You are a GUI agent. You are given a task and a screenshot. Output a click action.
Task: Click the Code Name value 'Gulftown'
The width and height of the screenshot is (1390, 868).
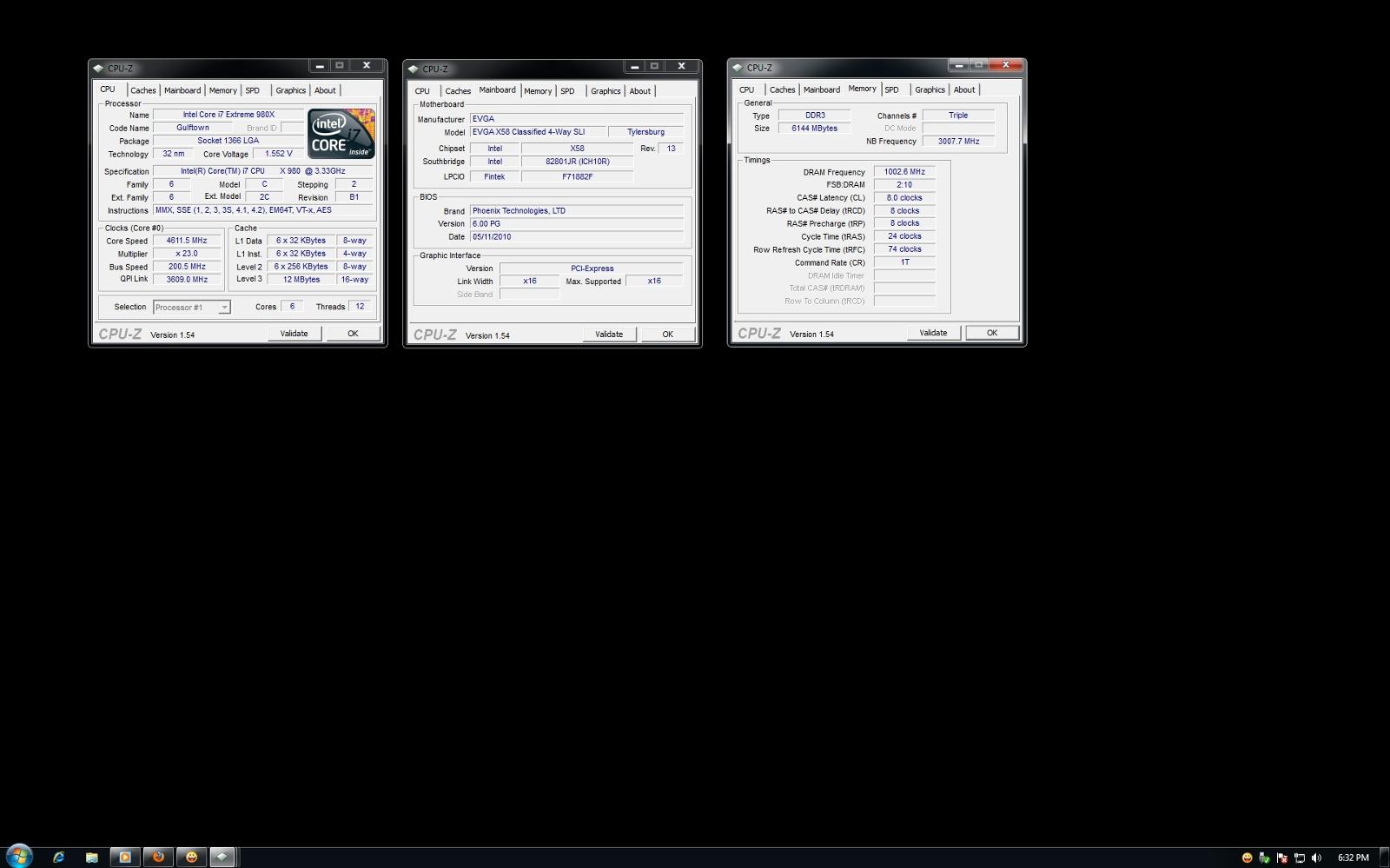[x=193, y=128]
